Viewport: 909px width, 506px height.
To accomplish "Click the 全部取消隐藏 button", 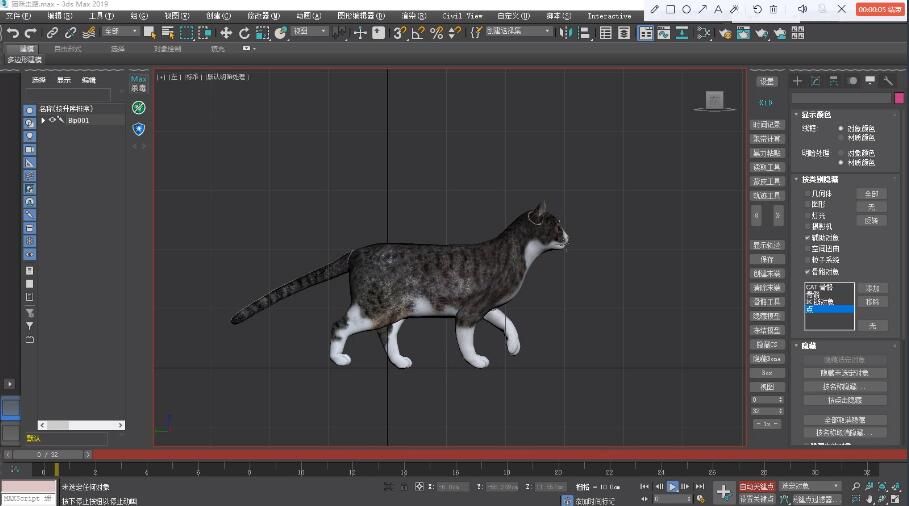I will pos(845,420).
